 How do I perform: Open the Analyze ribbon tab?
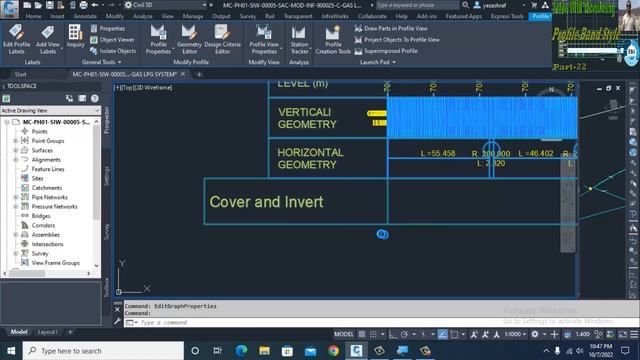[143, 16]
